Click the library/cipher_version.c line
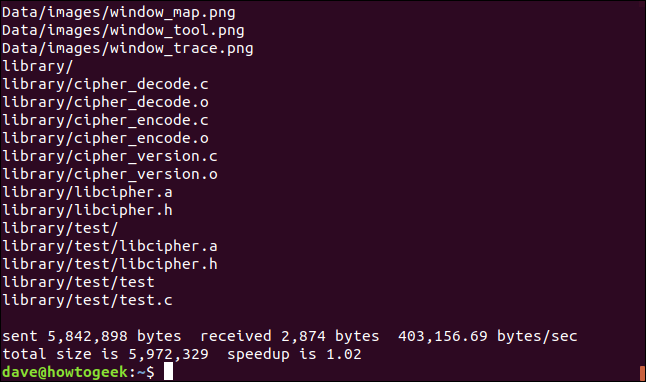 pyautogui.click(x=110, y=157)
